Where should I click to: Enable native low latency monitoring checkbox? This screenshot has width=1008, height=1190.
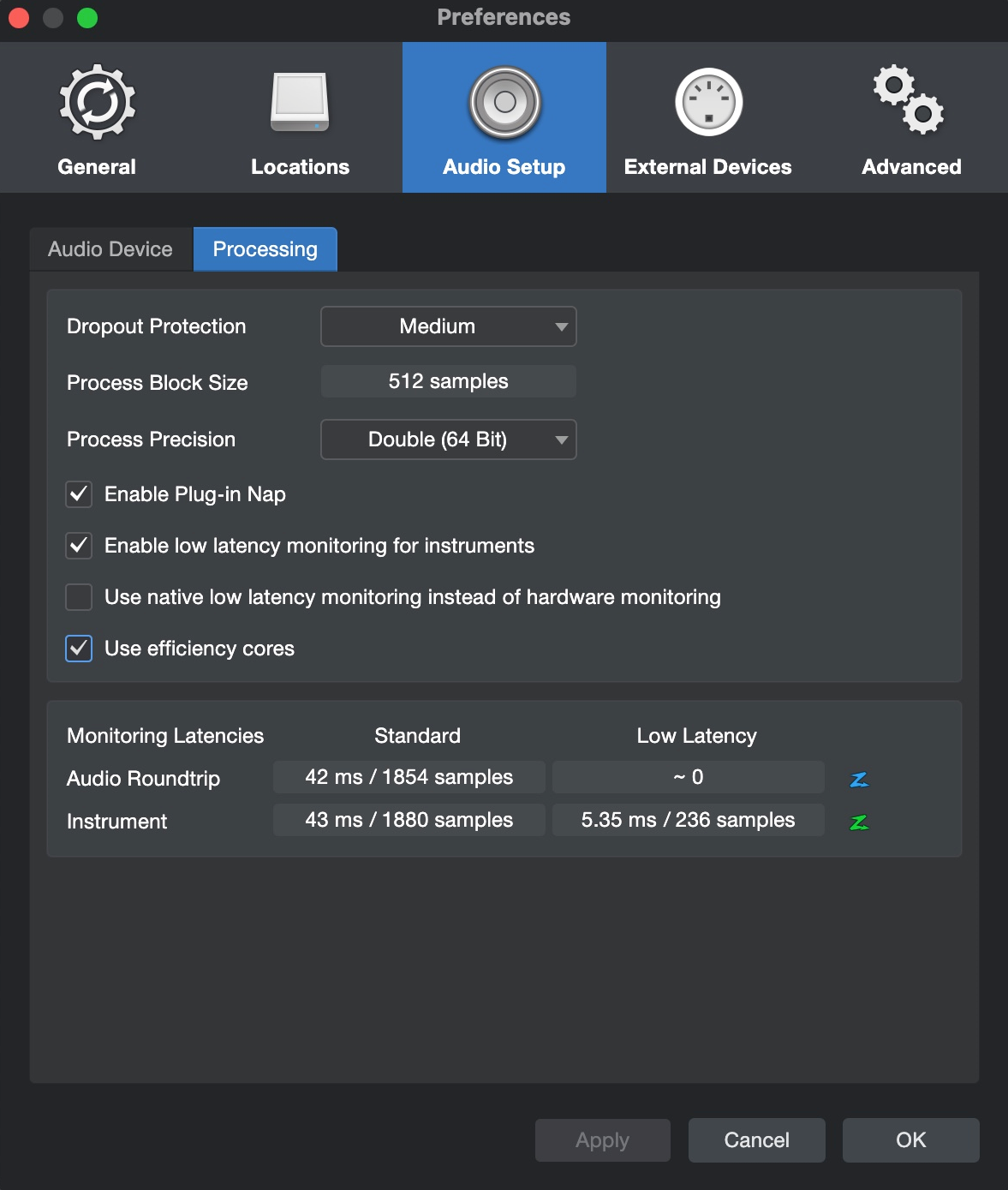[x=79, y=597]
